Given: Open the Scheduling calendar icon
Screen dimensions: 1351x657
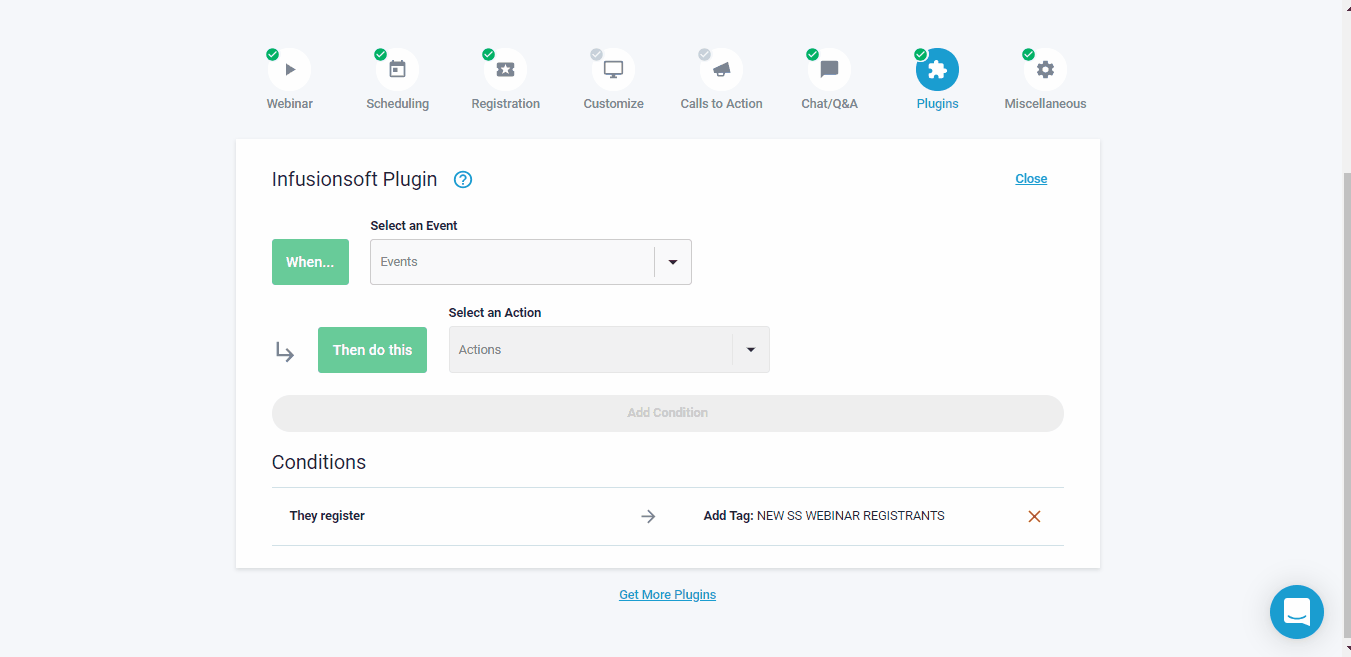Looking at the screenshot, I should (x=398, y=70).
